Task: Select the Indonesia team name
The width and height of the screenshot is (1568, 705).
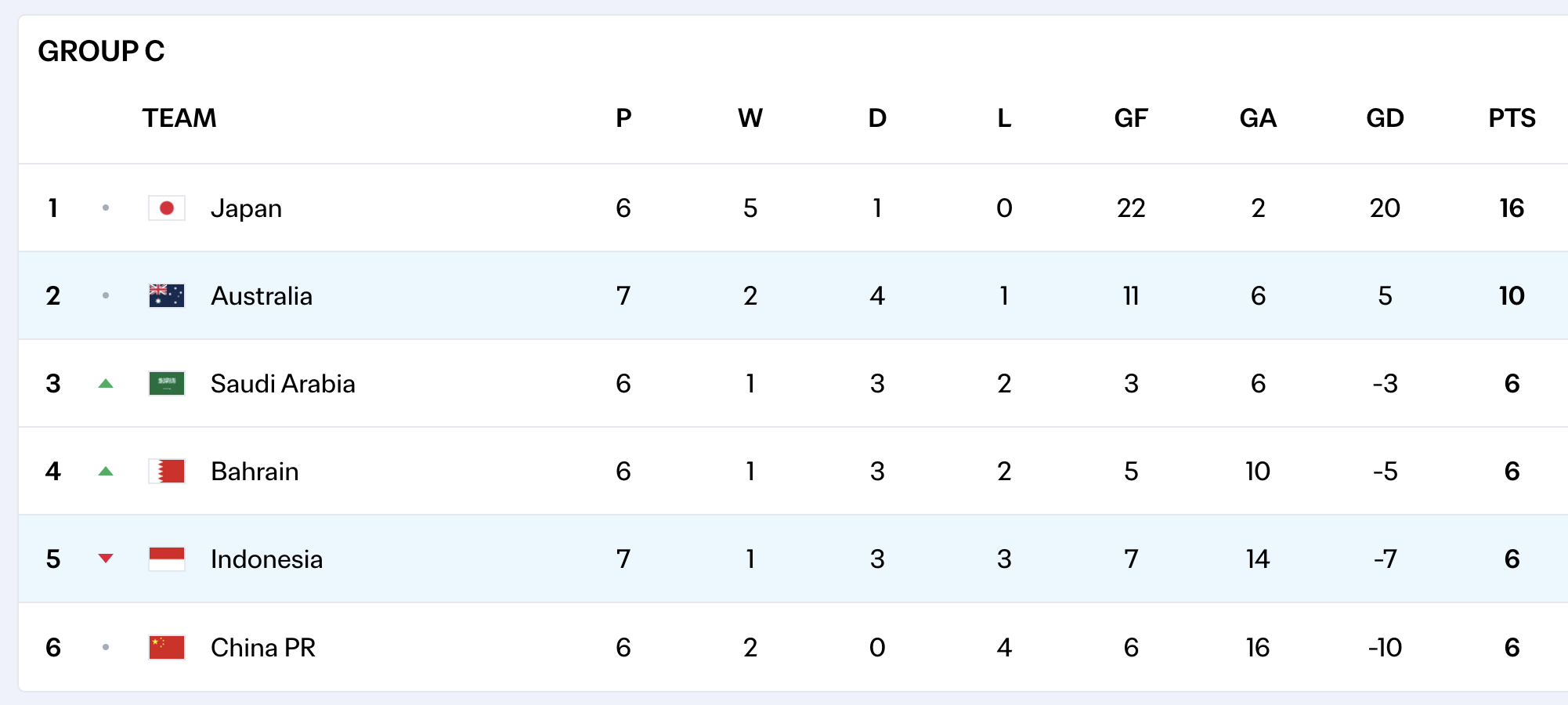Action: [266, 559]
